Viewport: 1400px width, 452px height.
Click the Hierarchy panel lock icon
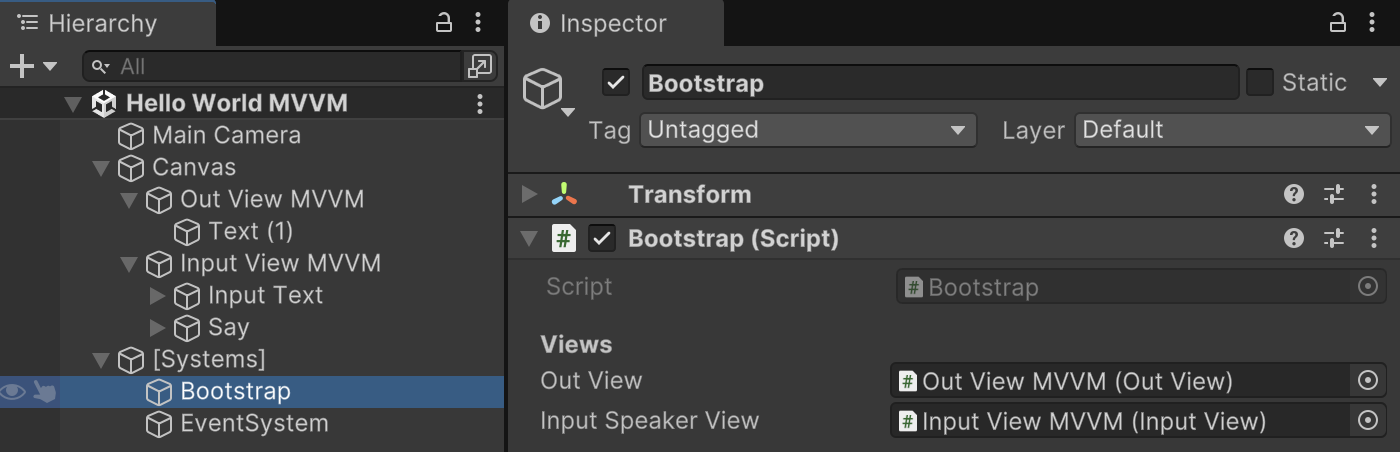tap(444, 23)
